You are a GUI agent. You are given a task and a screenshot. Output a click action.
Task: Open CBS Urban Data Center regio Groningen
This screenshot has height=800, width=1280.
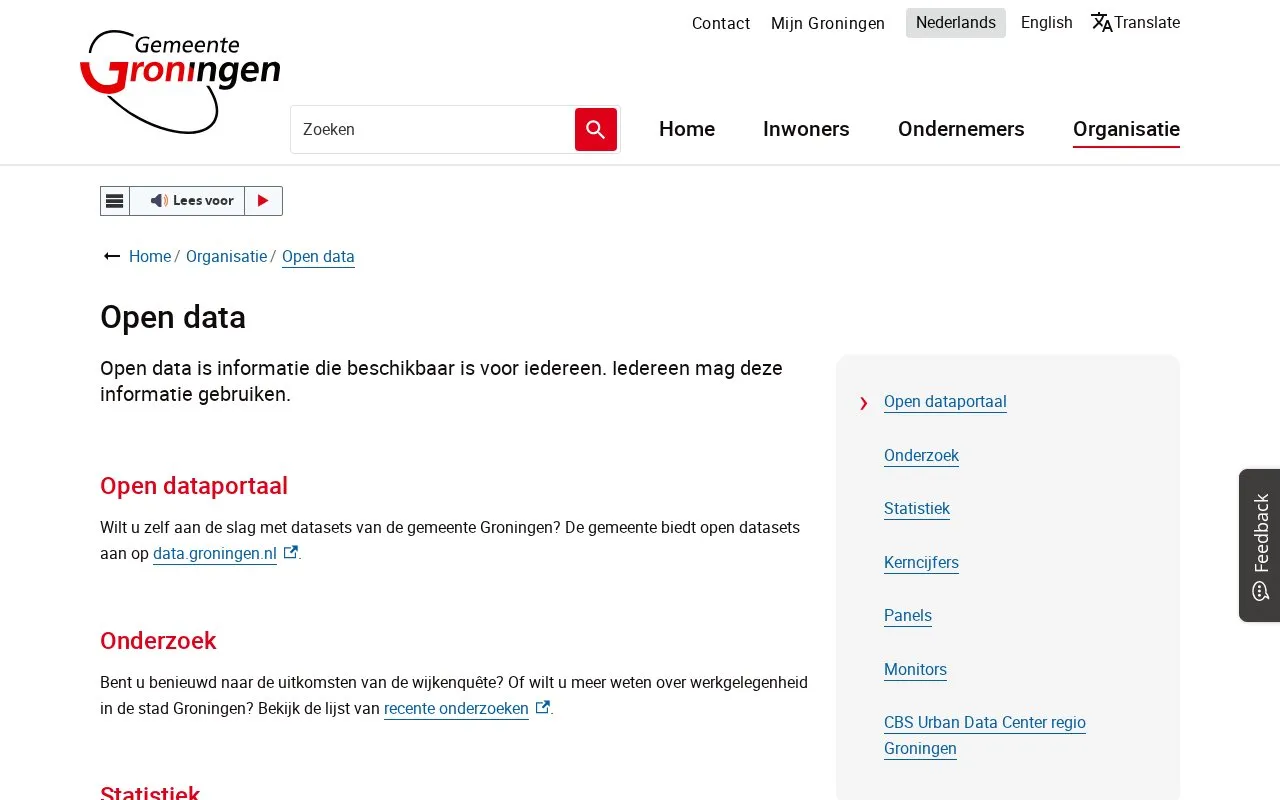point(985,736)
